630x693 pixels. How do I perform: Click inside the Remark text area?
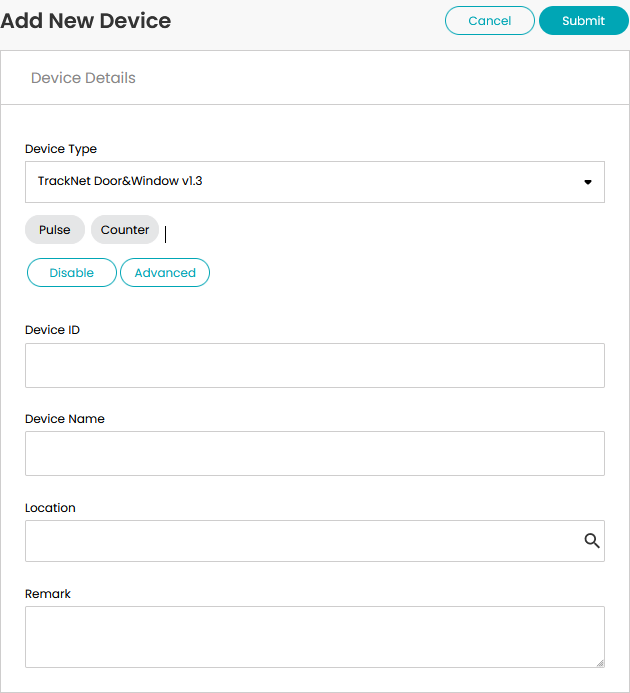[x=315, y=637]
